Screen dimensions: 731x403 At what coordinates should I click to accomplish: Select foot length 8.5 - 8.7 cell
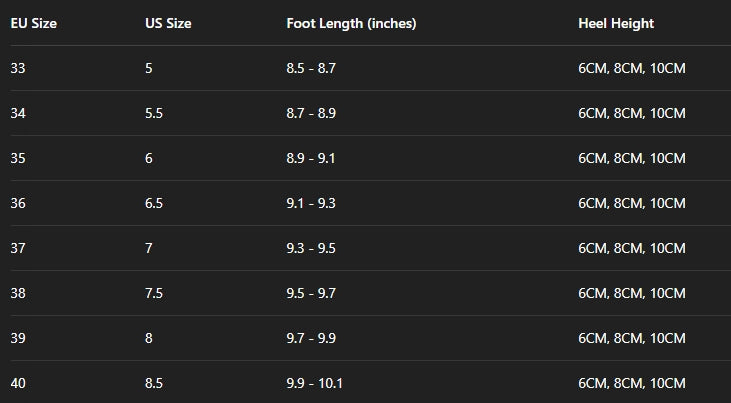(311, 68)
